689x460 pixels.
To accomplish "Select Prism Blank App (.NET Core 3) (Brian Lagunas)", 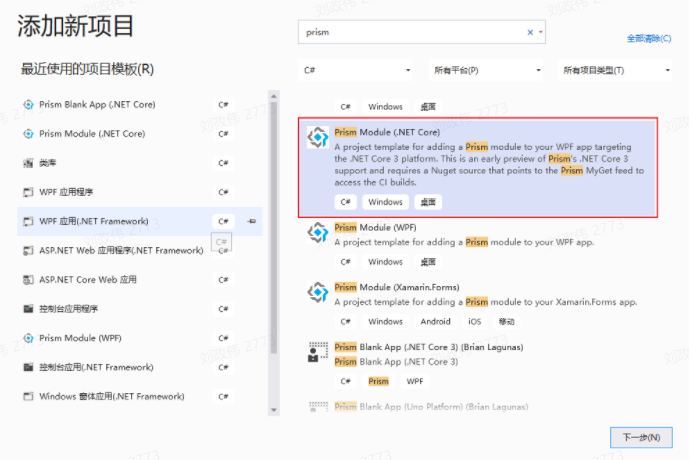I will click(x=478, y=364).
